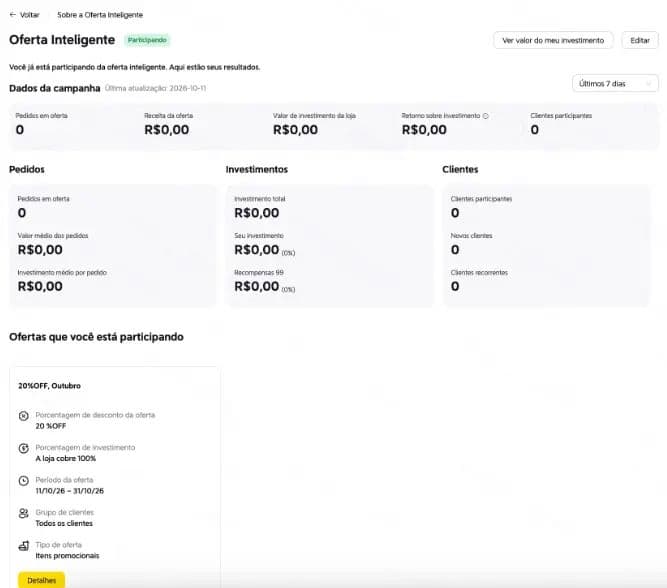Click the Clientes section heading
The height and width of the screenshot is (588, 667).
(x=460, y=169)
